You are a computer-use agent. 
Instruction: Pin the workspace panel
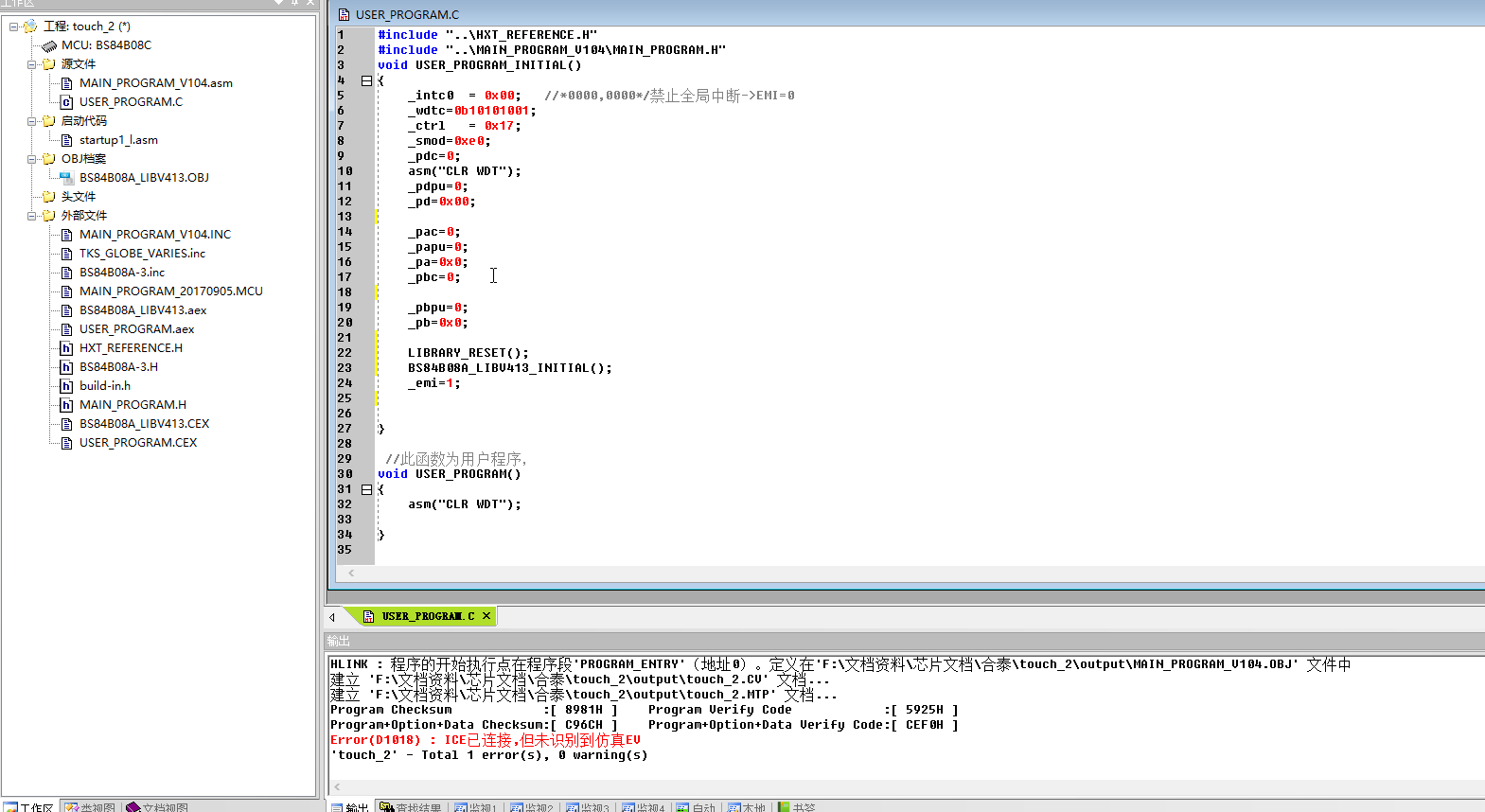[x=294, y=3]
